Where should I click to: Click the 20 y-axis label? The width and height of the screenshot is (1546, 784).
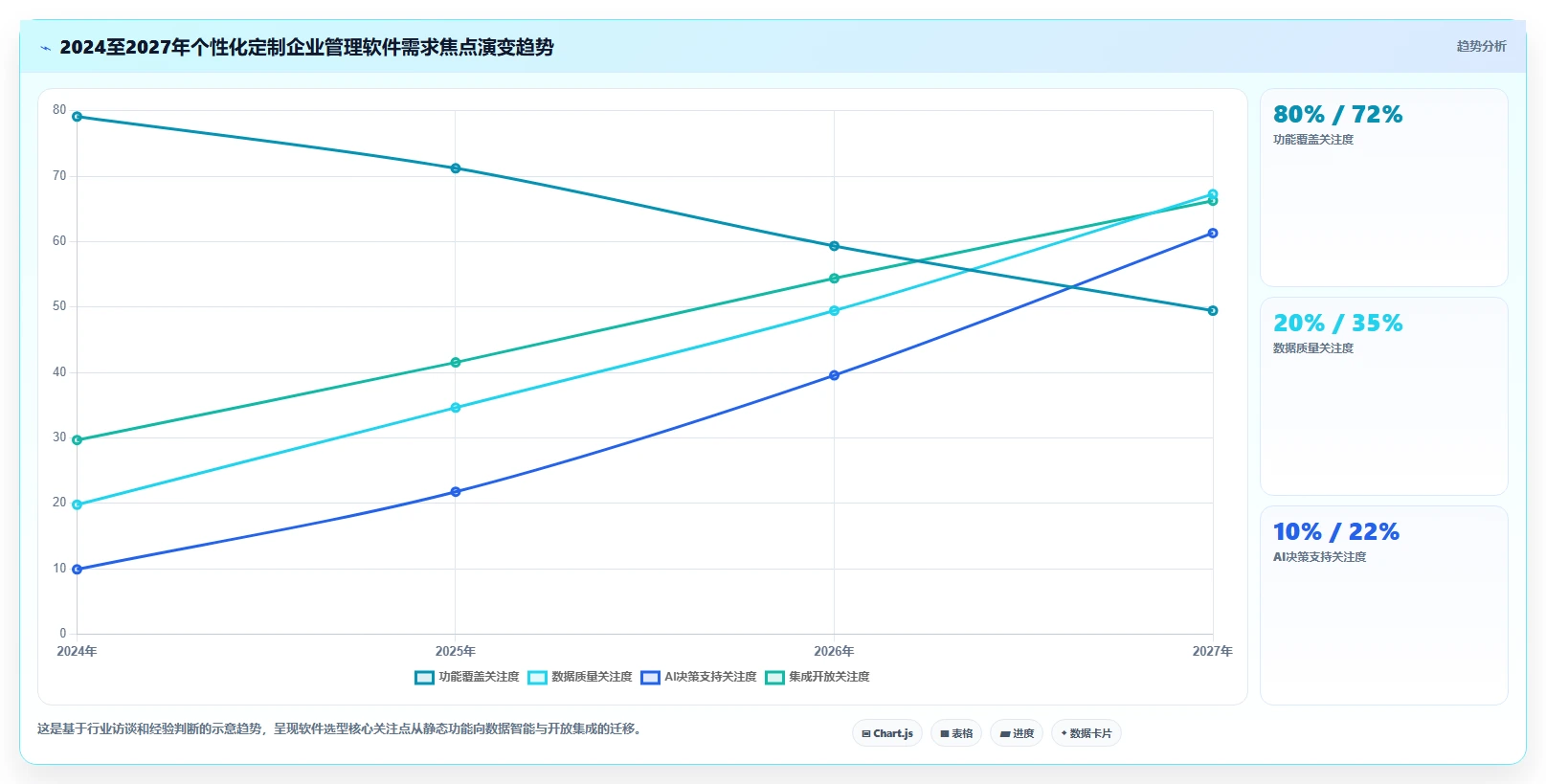[59, 503]
